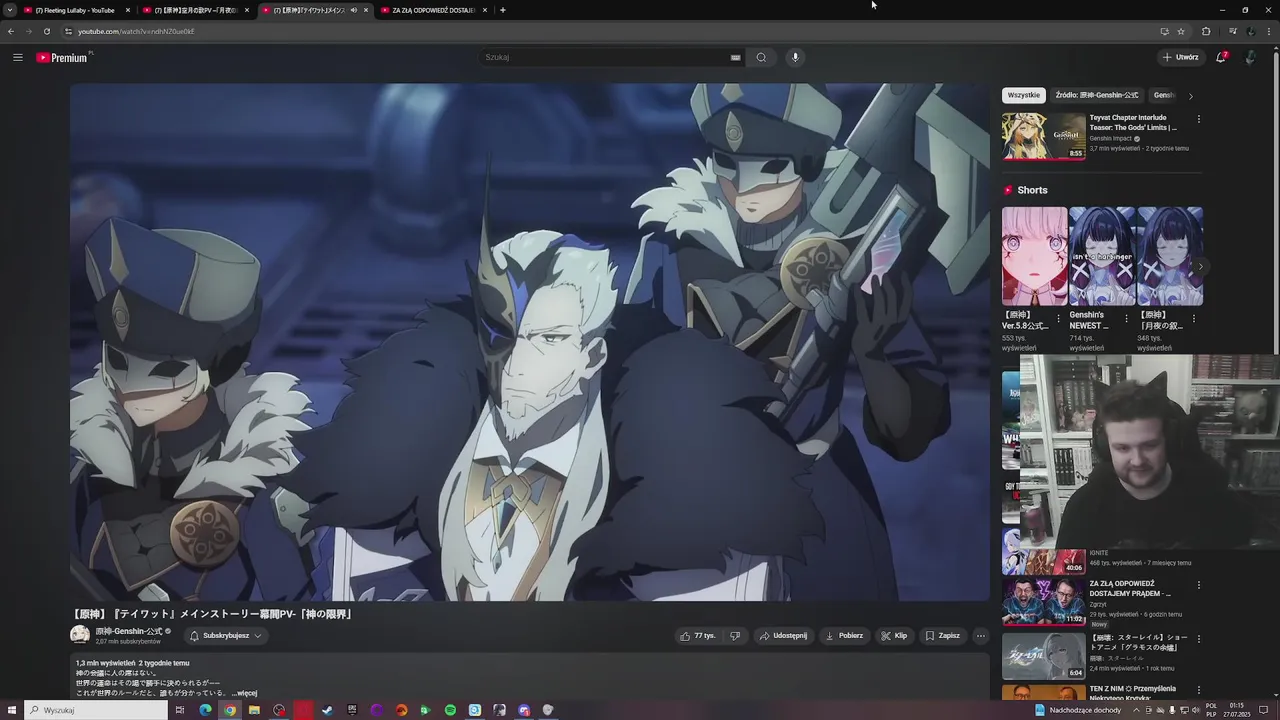Click the Udostępnij share button

[783, 636]
